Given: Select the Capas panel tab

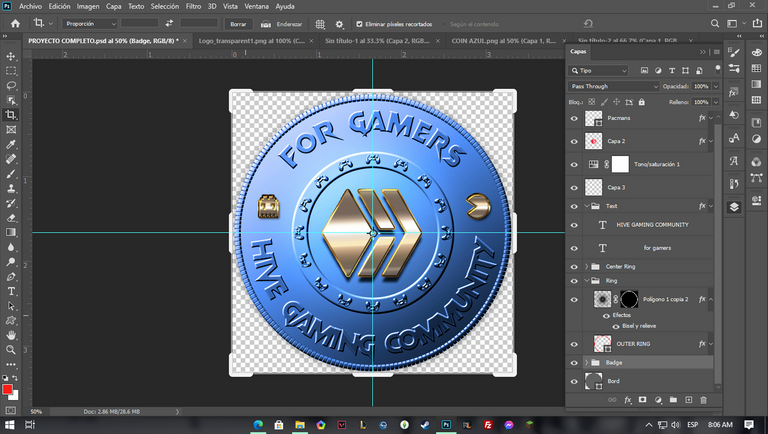Looking at the screenshot, I should pyautogui.click(x=578, y=51).
